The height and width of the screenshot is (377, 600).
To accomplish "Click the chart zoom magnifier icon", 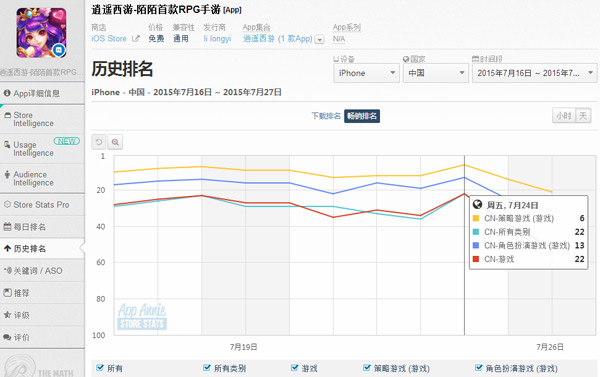I will pos(115,142).
